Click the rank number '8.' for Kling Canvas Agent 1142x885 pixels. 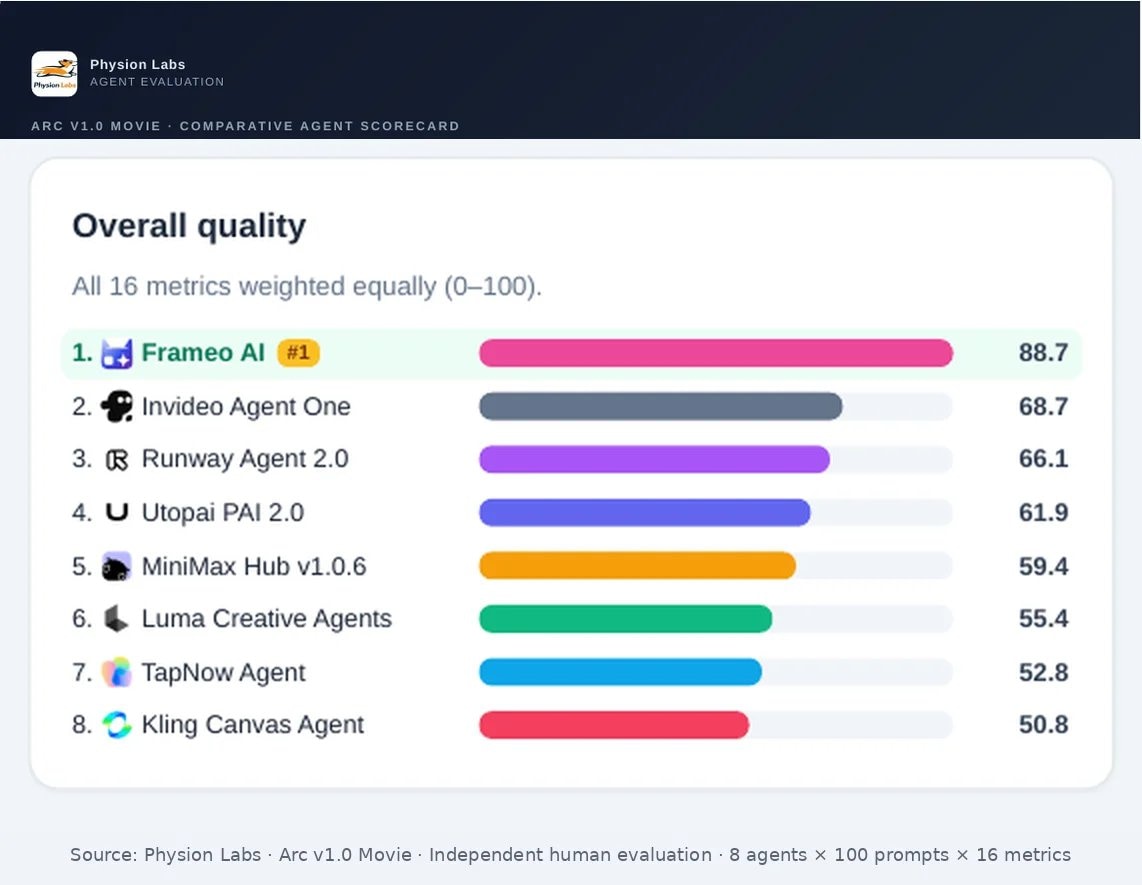pos(82,725)
